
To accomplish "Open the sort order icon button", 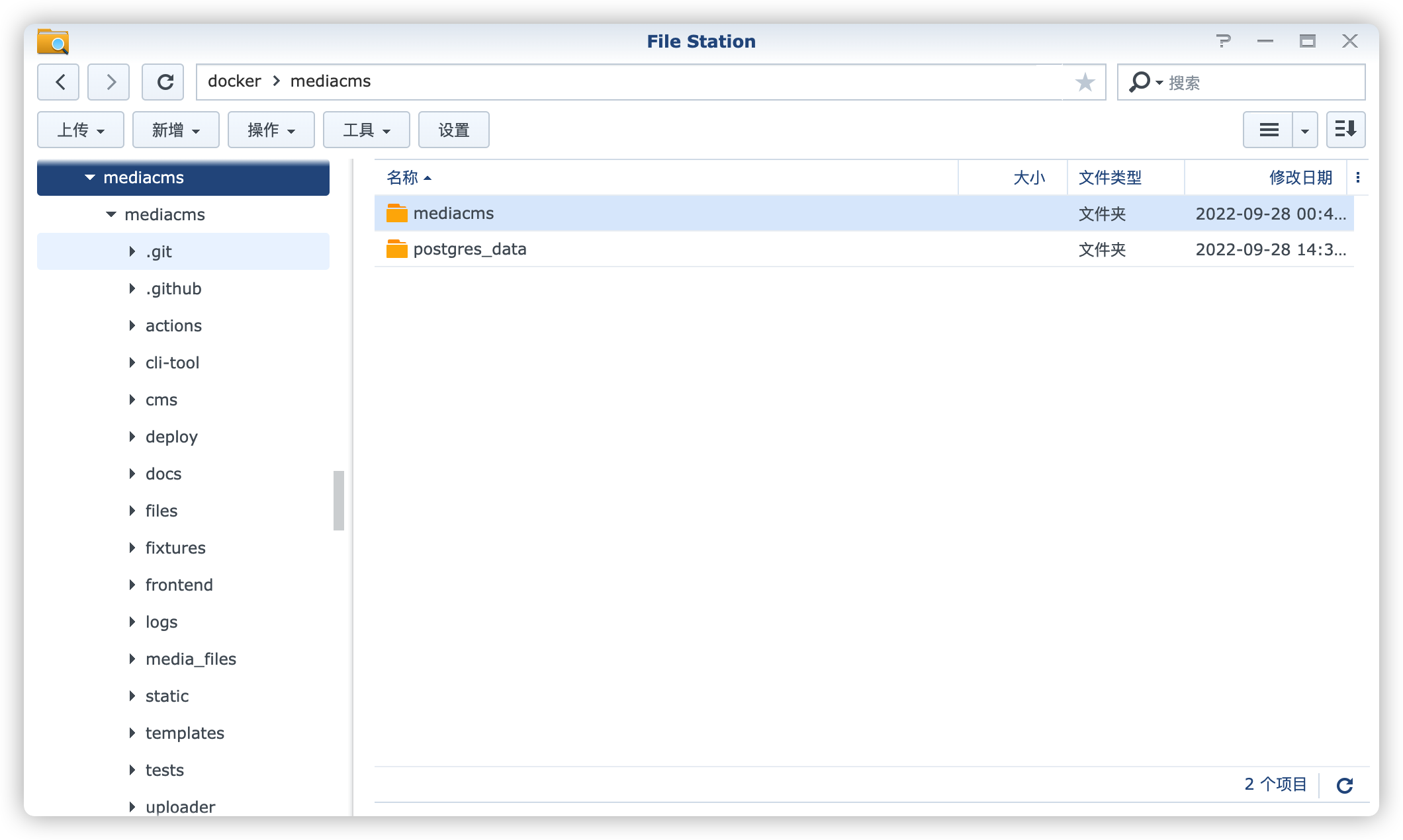I will [1345, 130].
